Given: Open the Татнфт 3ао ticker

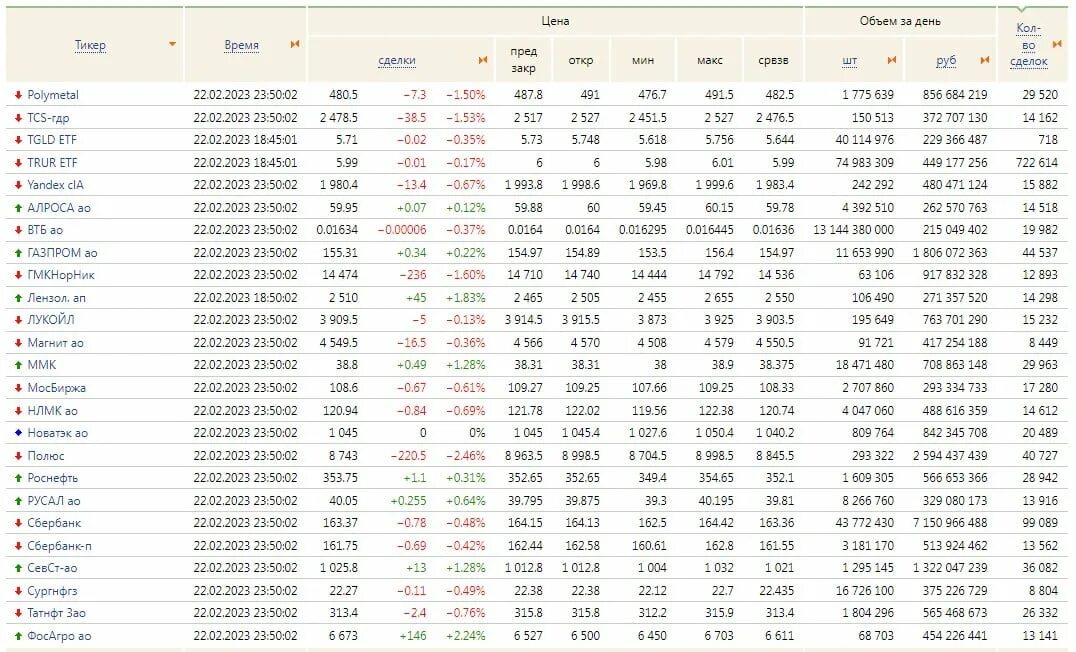Looking at the screenshot, I should [57, 613].
